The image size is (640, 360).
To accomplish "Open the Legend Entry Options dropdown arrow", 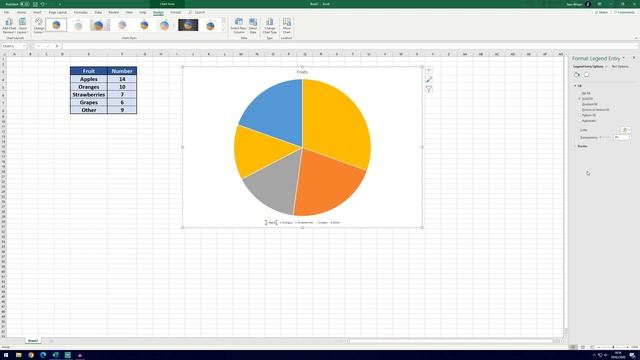I will point(606,67).
